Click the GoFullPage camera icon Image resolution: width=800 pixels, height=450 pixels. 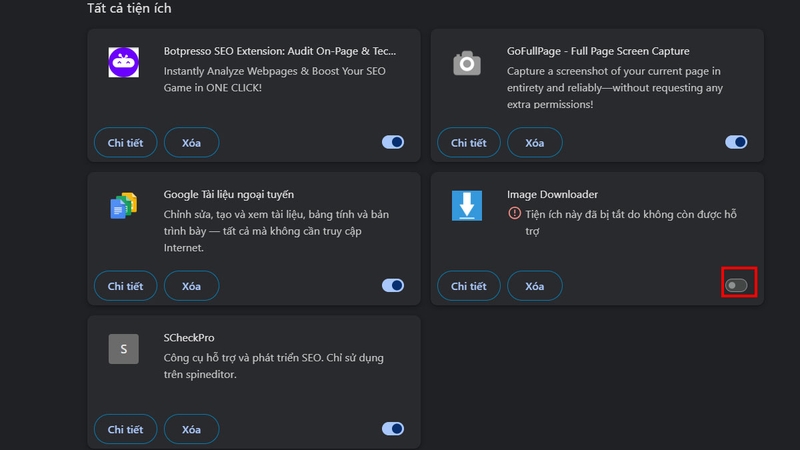[x=467, y=63]
